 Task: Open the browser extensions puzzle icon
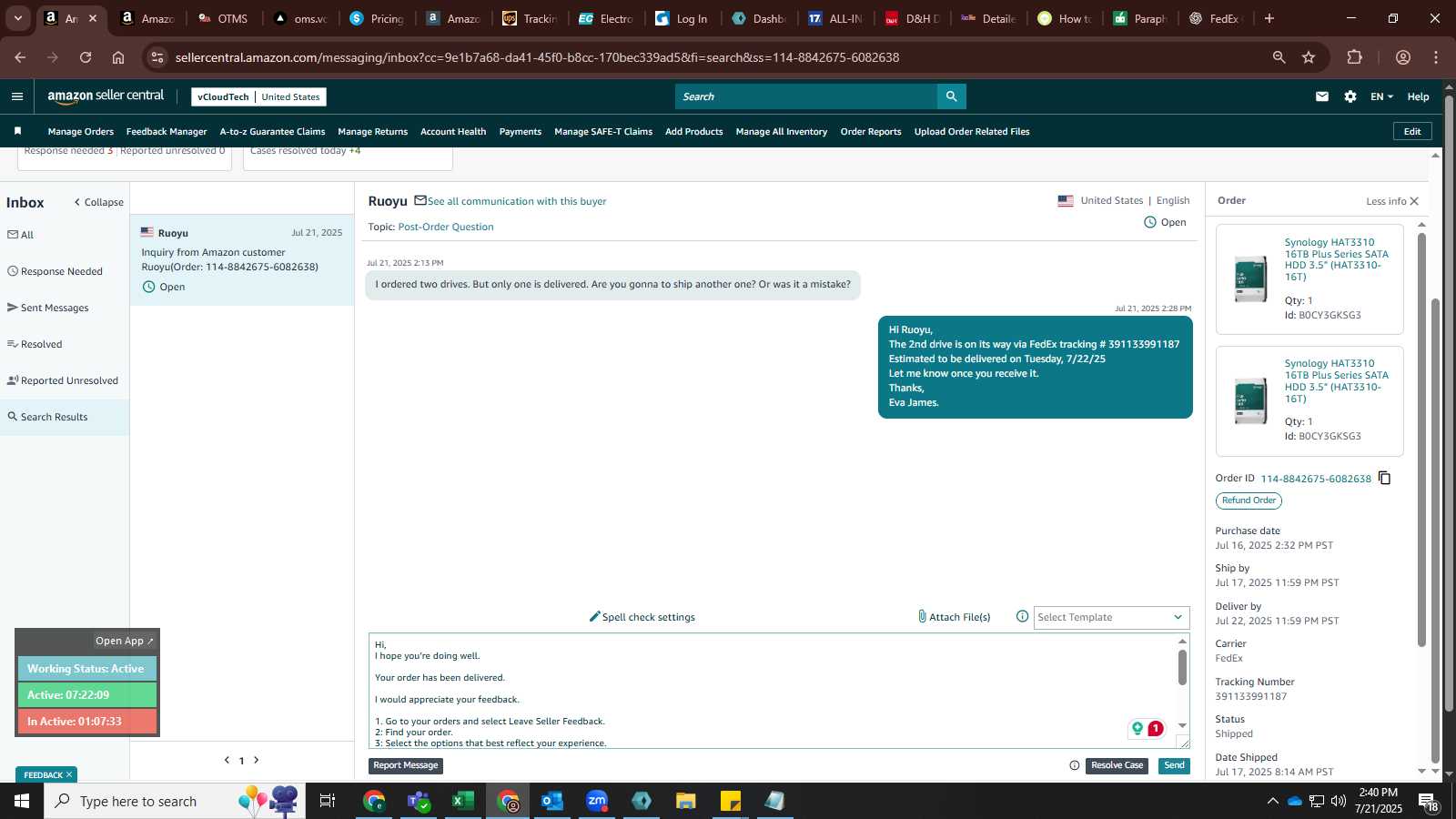coord(1355,57)
